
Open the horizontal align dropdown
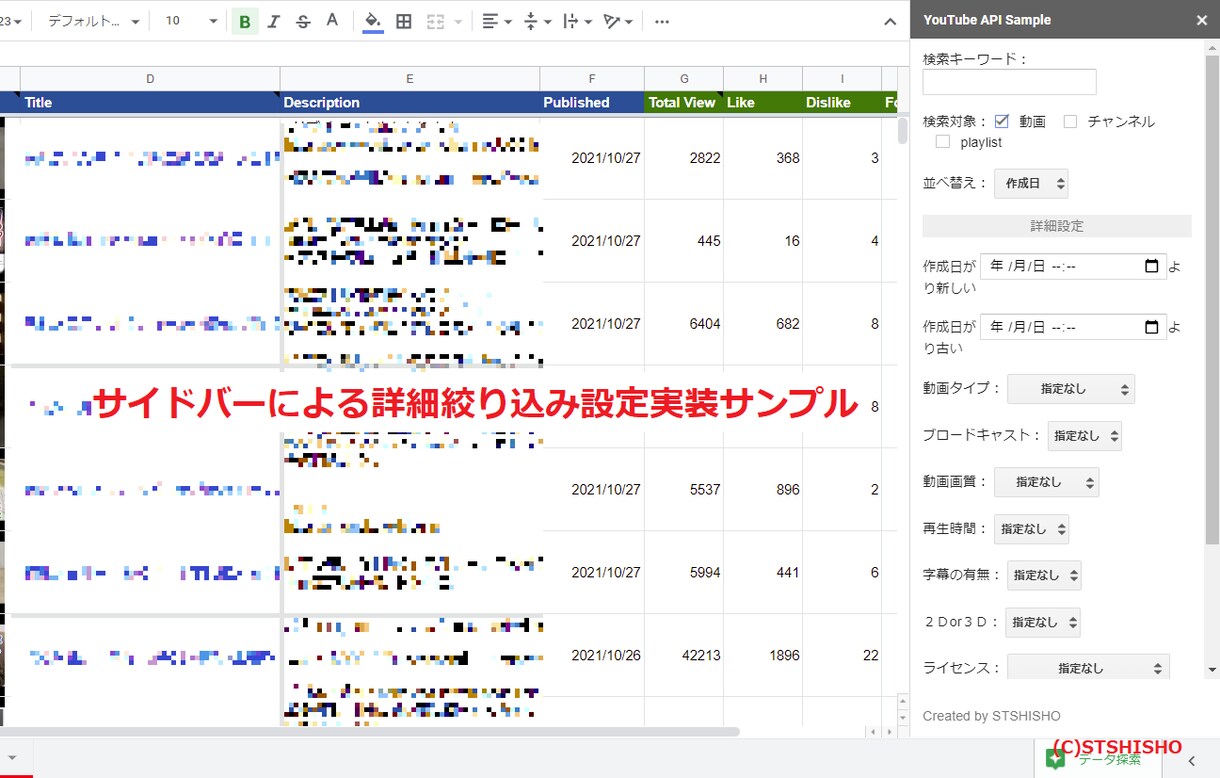point(496,21)
